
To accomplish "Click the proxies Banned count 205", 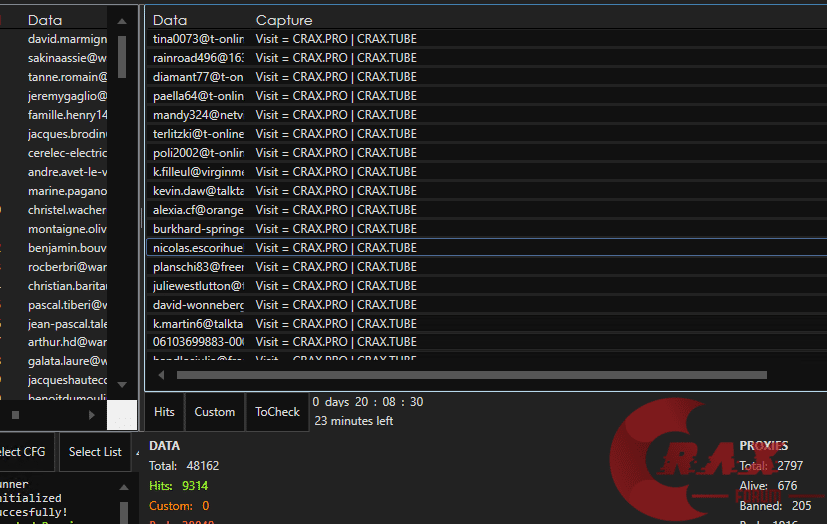I will point(802,506).
